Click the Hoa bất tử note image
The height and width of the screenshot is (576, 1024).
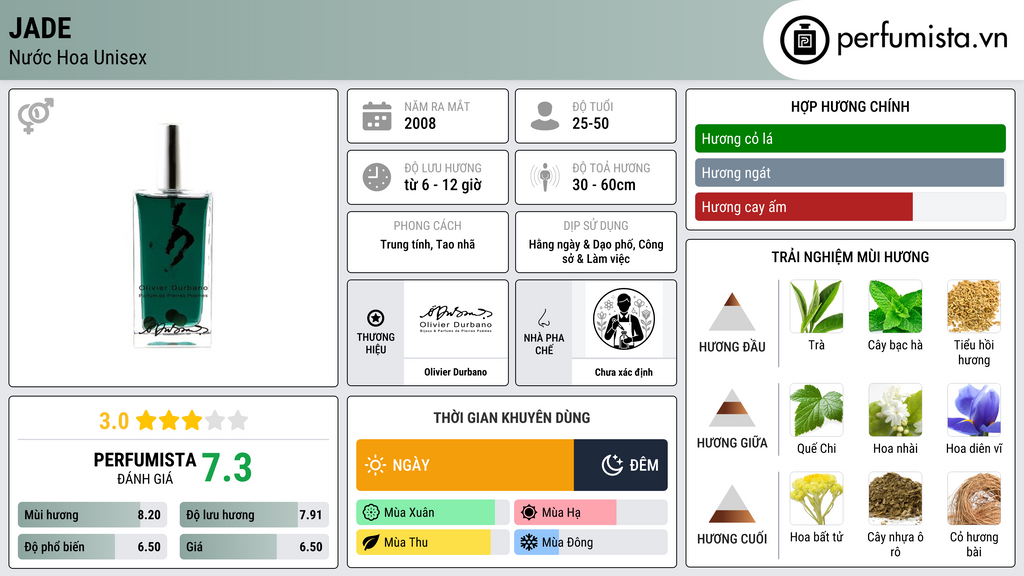pyautogui.click(x=816, y=499)
